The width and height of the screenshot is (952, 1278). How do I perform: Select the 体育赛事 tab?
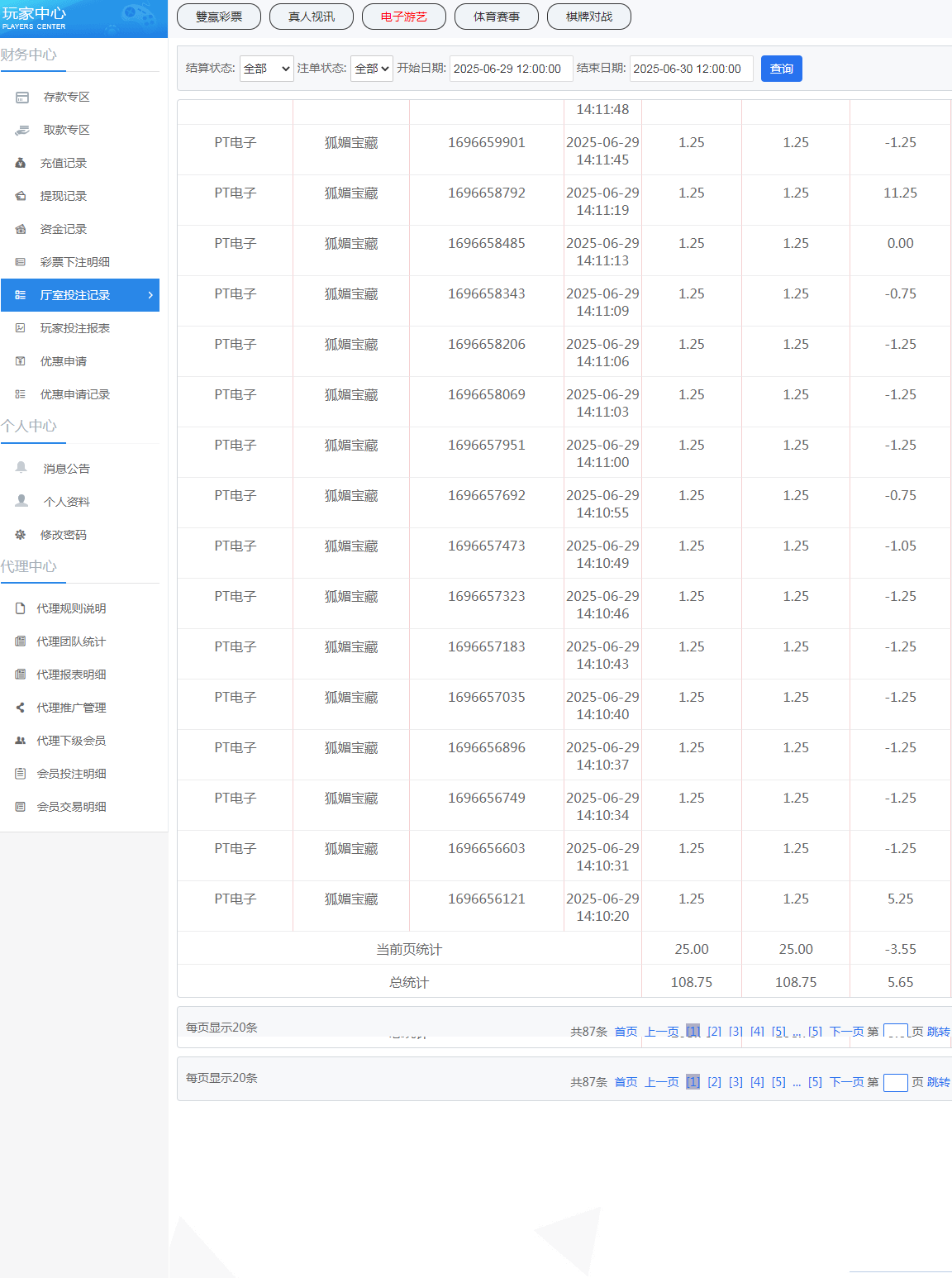click(497, 17)
